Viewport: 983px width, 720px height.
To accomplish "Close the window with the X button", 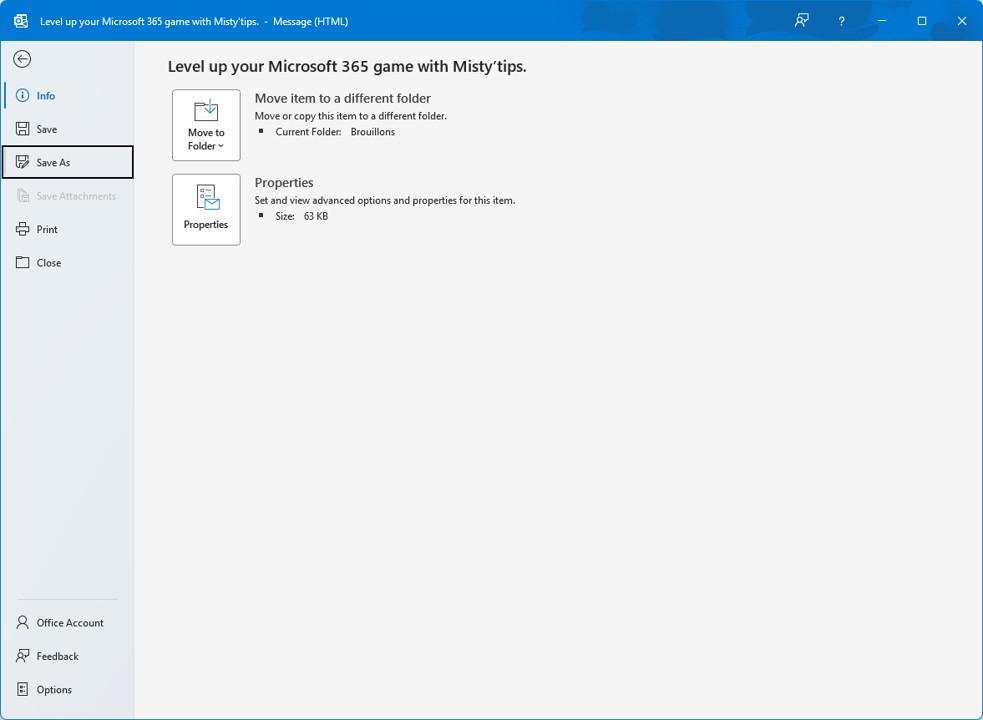I will click(961, 21).
